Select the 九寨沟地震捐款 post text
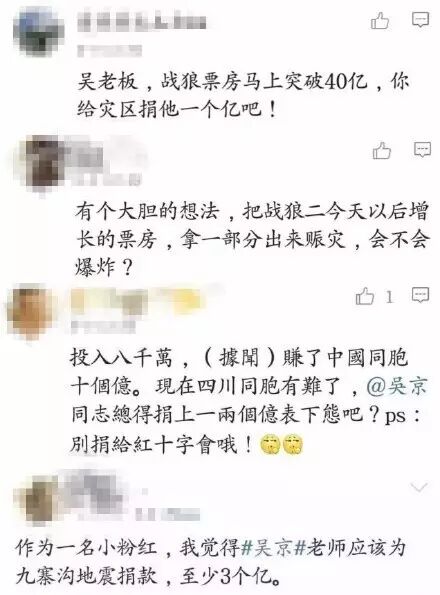This screenshot has height=595, width=440. (211, 562)
